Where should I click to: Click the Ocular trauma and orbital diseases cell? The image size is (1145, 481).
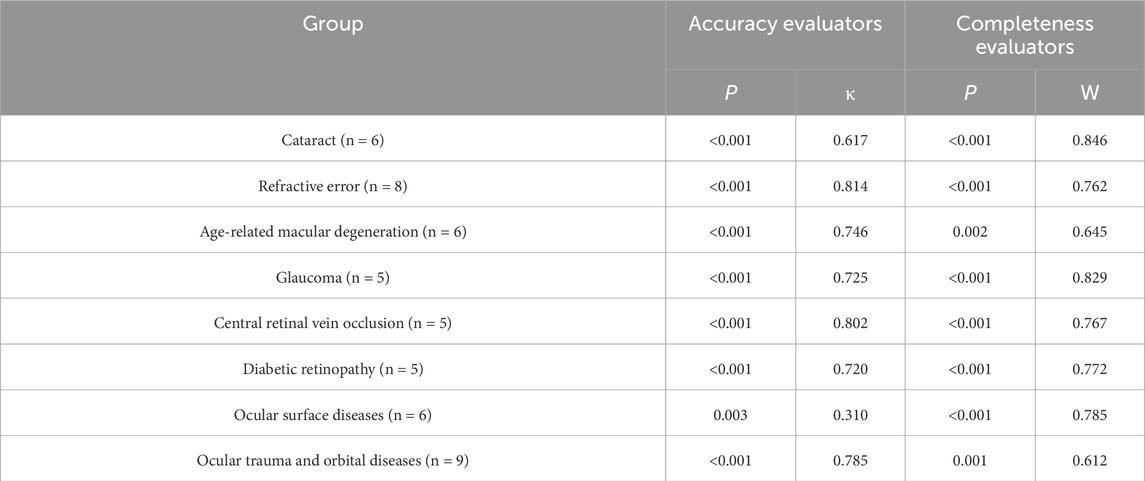(333, 460)
